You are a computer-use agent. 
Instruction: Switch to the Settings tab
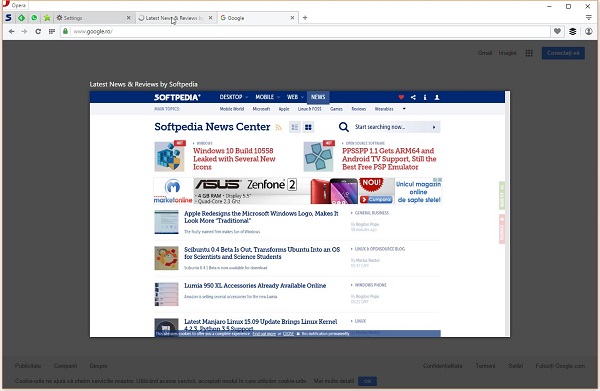point(93,18)
